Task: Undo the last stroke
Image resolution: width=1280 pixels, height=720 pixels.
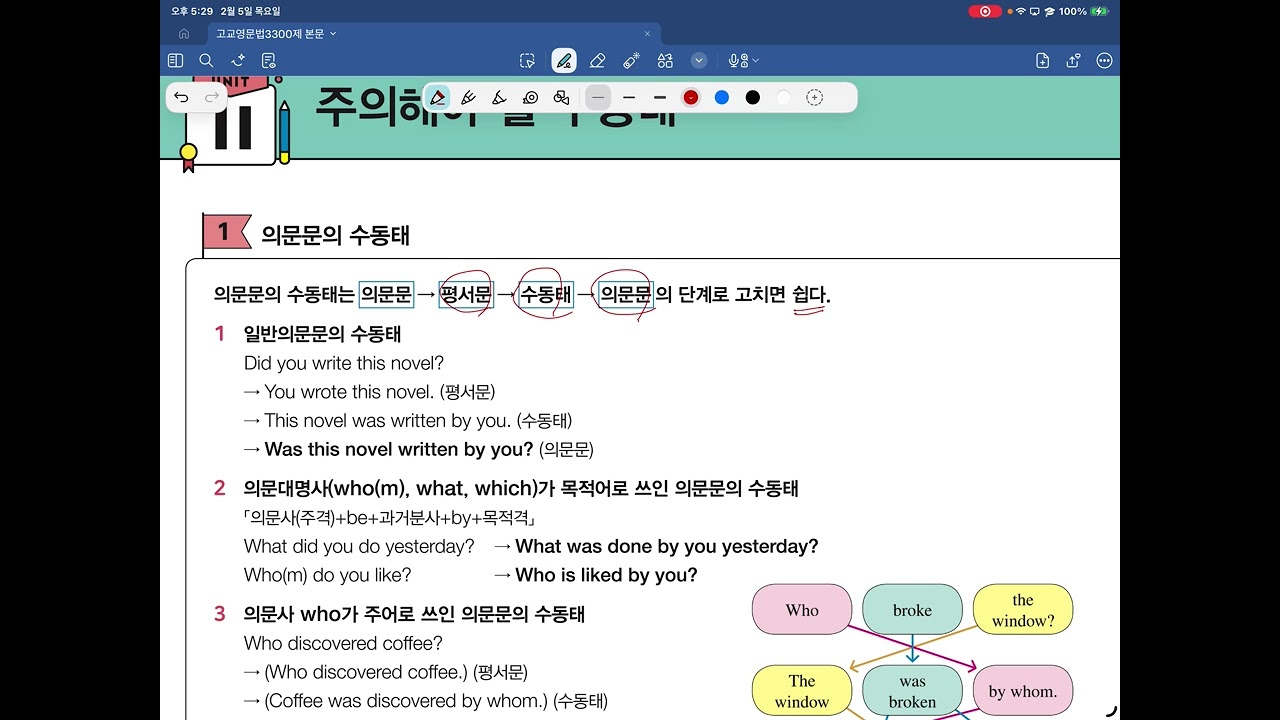Action: click(x=181, y=97)
